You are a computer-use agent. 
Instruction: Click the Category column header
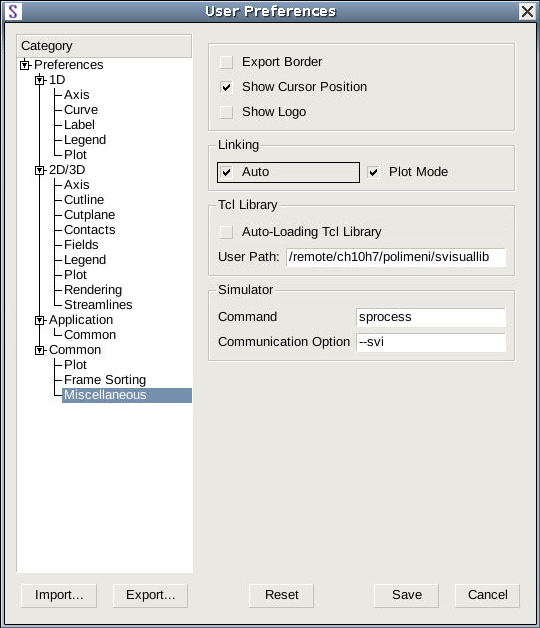(x=104, y=46)
